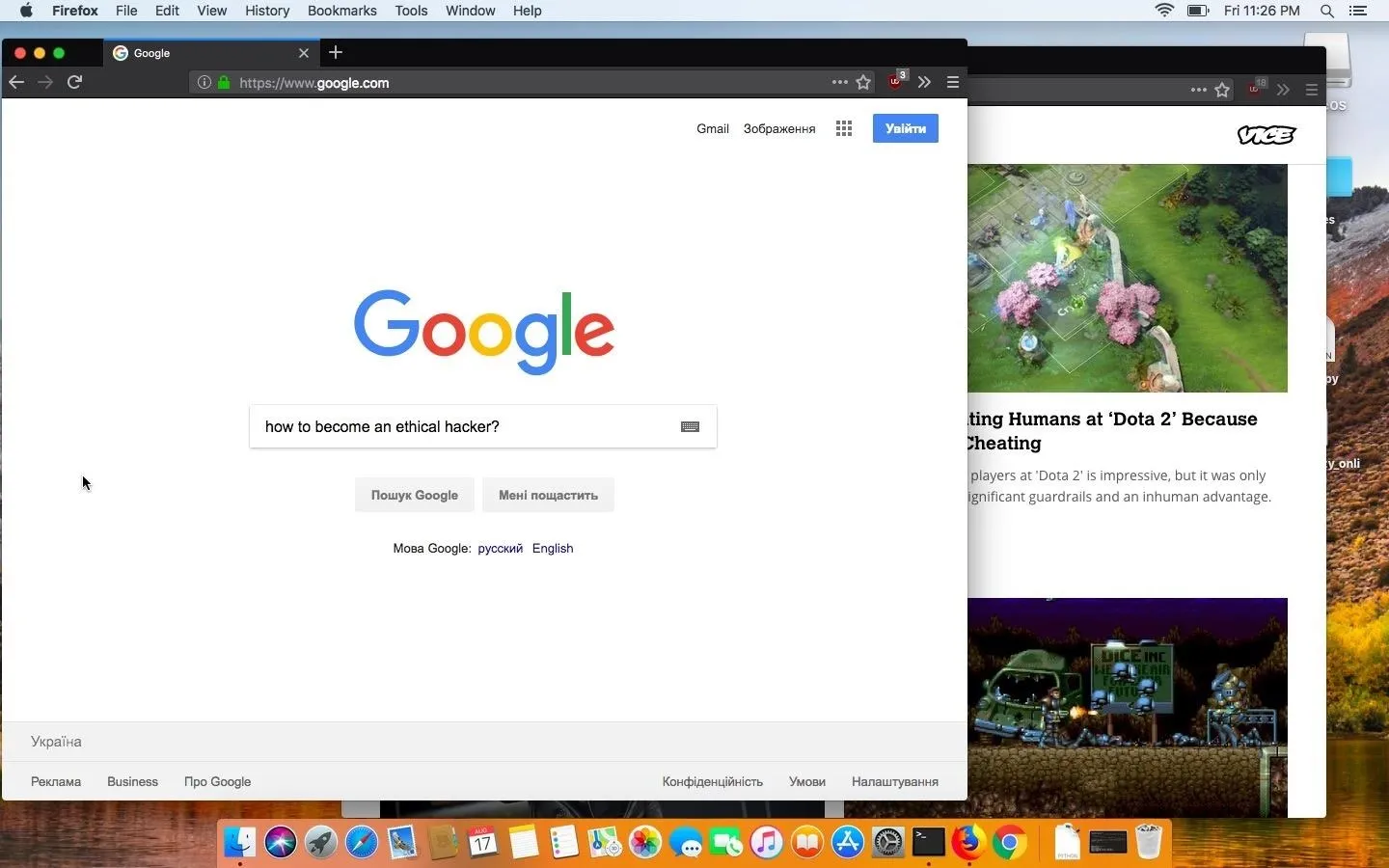
Task: Open the Tools menu
Action: [411, 11]
